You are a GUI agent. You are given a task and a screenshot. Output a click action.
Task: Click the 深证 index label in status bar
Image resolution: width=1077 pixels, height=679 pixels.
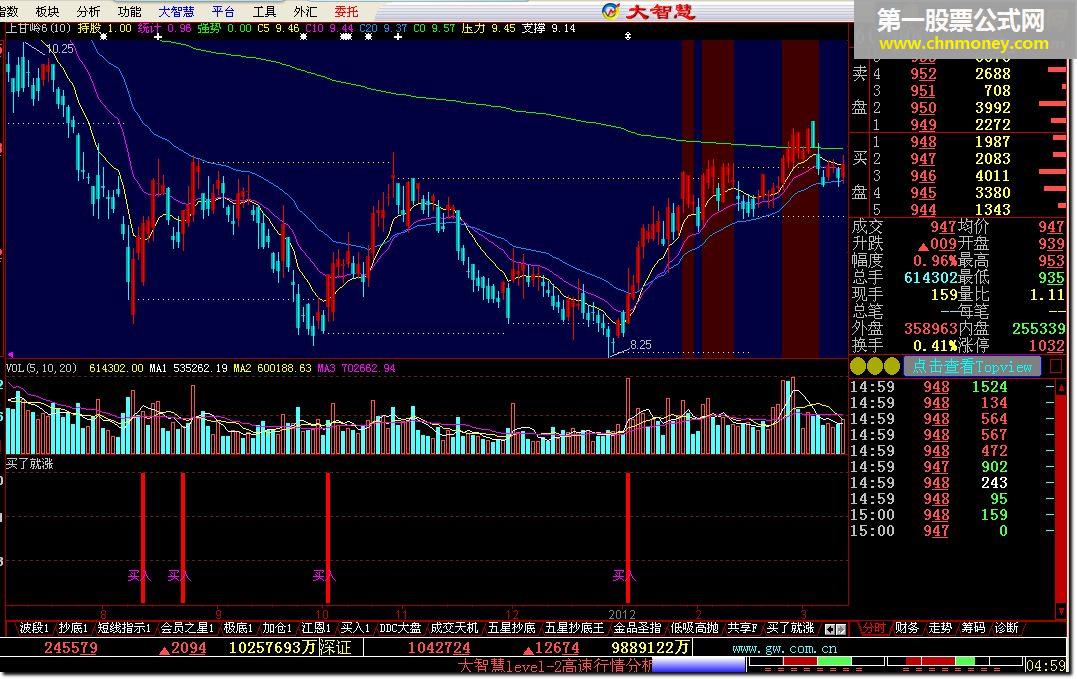pos(335,647)
